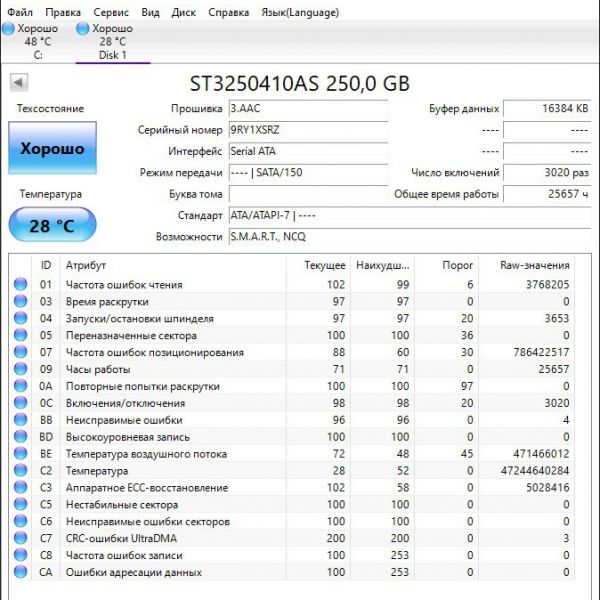Click status icon for attribute C2
Screen dimensions: 600x600
click(x=20, y=470)
